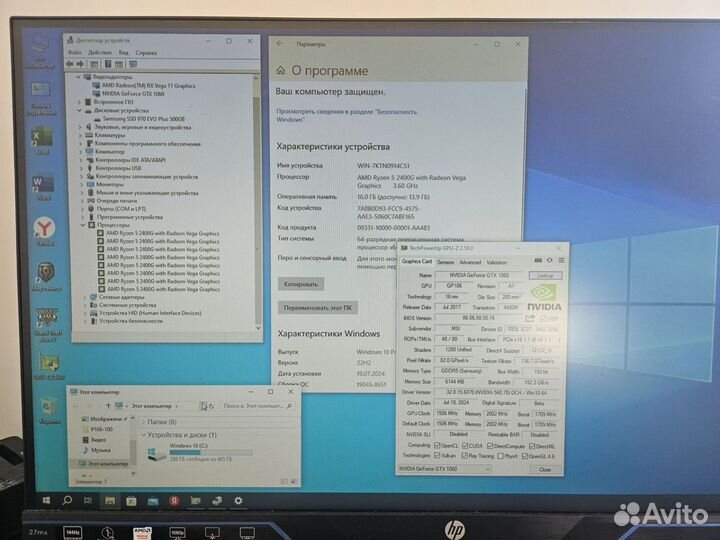The image size is (720, 540).
Task: Open the Действие menu in Device Manager
Action: (100, 53)
